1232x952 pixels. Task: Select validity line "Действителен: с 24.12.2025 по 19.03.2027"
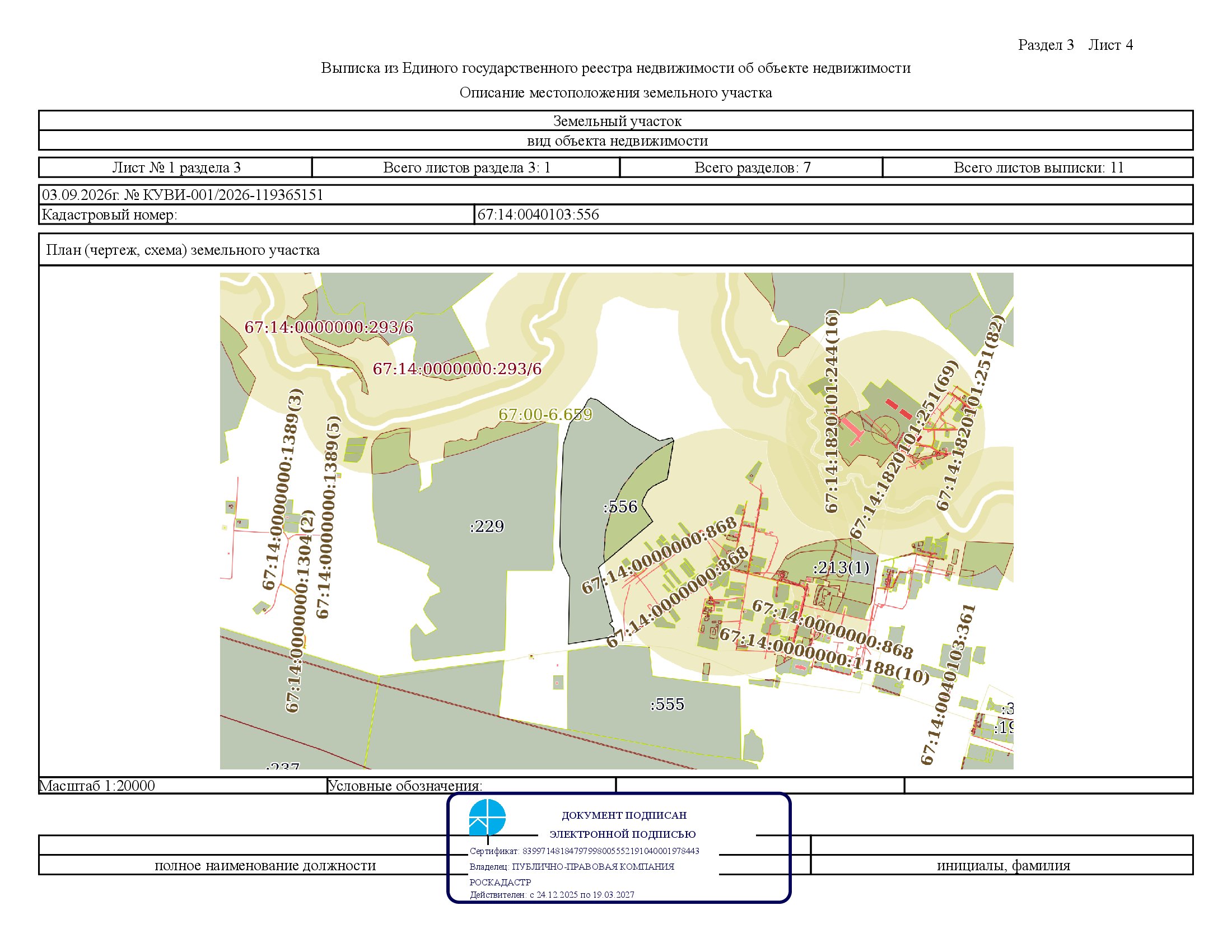coord(552,894)
